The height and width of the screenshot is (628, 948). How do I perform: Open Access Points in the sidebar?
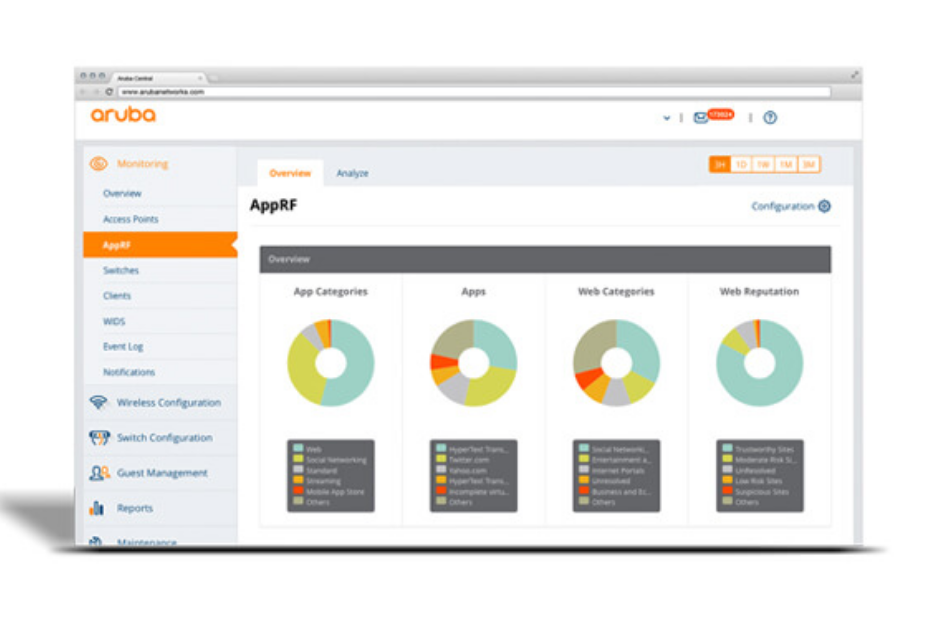pos(131,219)
